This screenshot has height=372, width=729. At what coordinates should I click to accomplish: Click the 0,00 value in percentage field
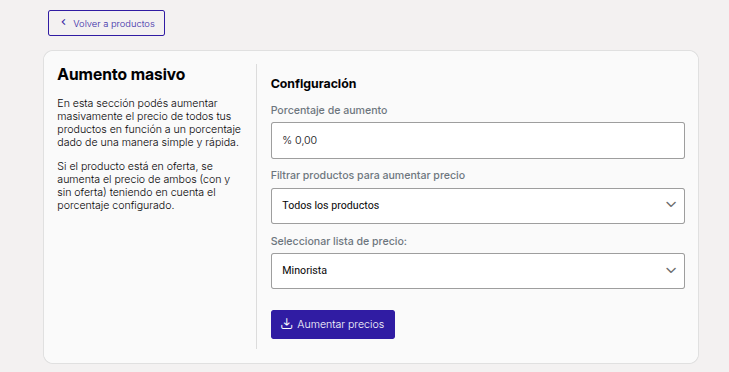click(306, 140)
